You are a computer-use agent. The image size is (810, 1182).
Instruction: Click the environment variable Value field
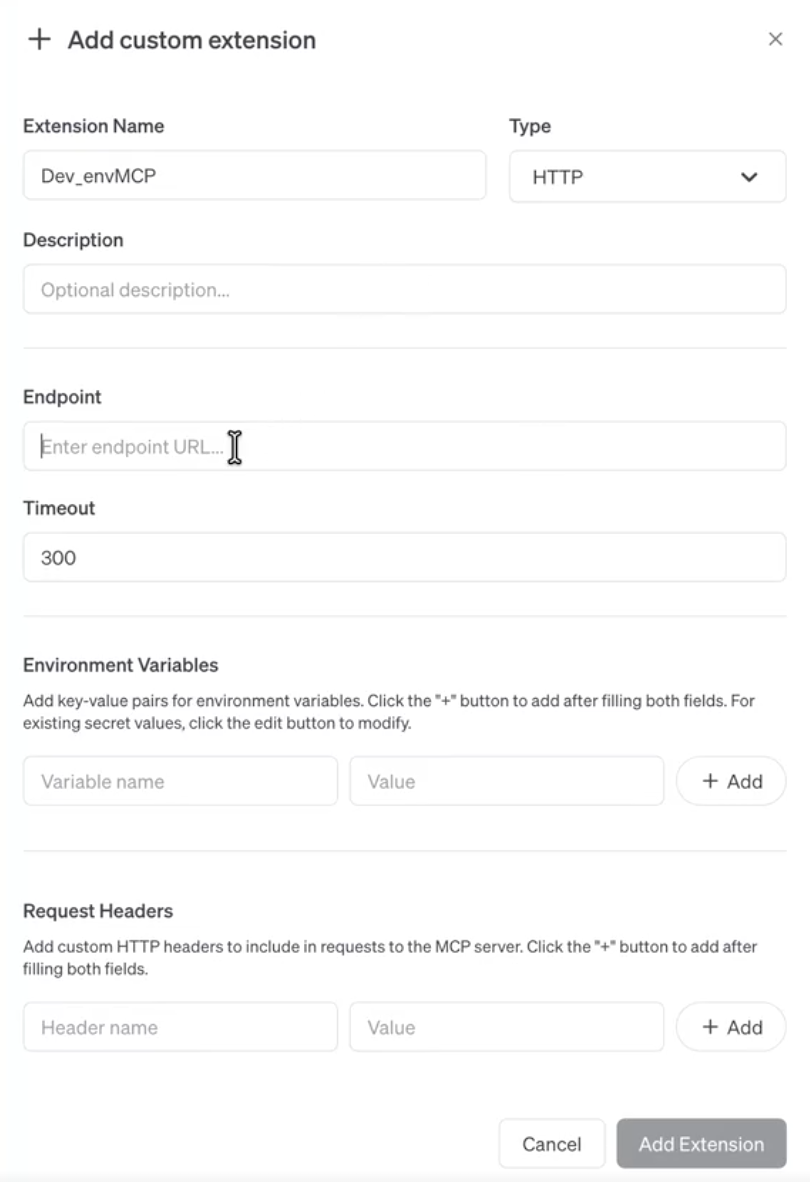point(506,781)
